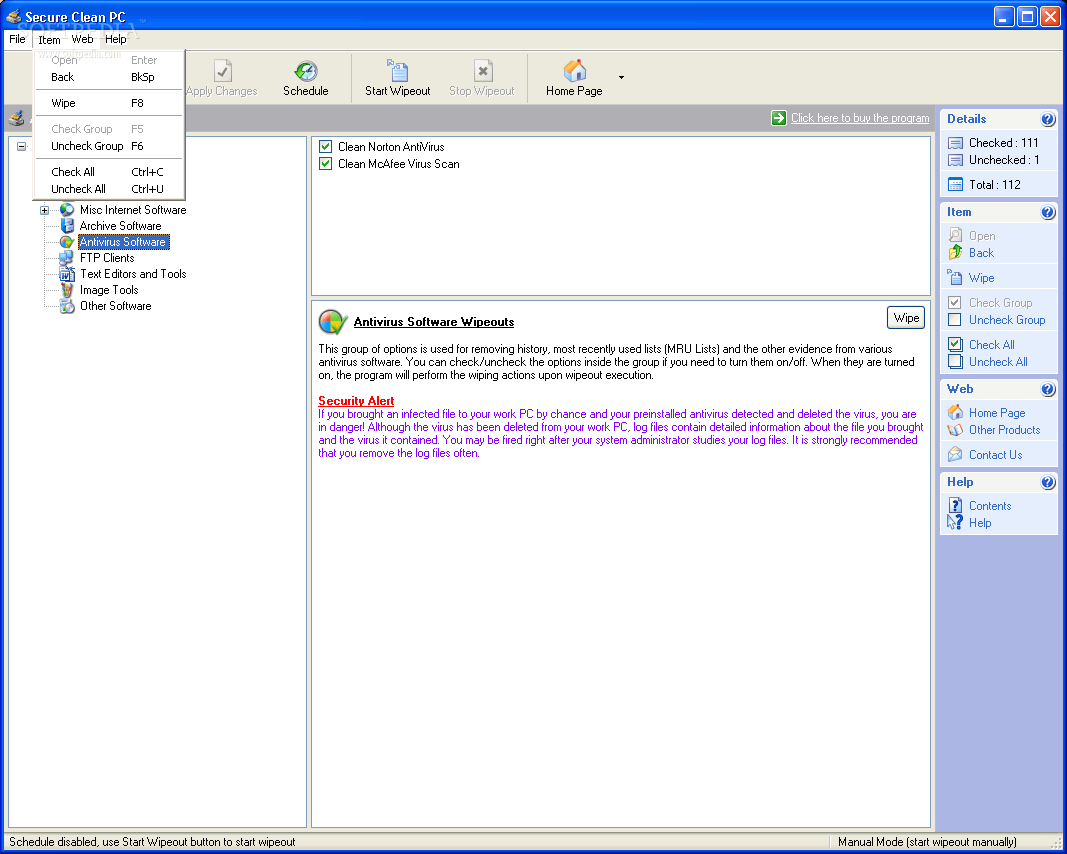This screenshot has width=1067, height=854.
Task: Choose Wipe F8 in the Item menu
Action: pos(109,103)
